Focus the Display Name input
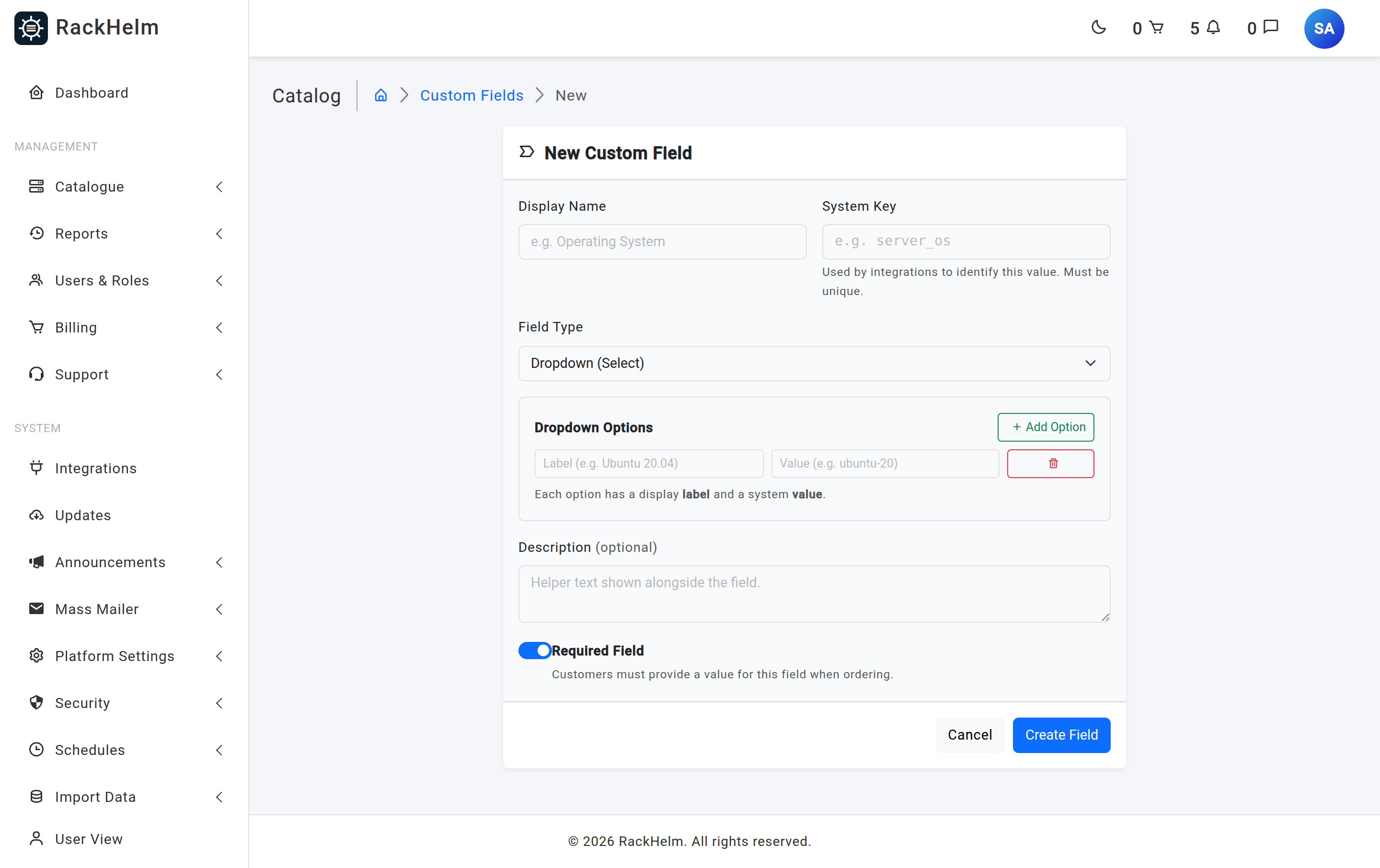 click(x=662, y=242)
